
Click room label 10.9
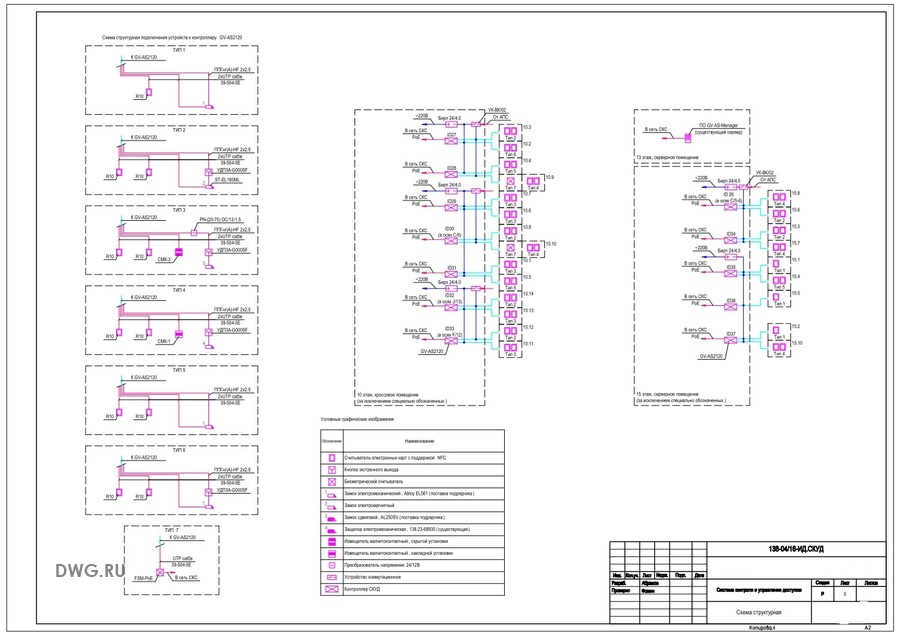click(550, 177)
